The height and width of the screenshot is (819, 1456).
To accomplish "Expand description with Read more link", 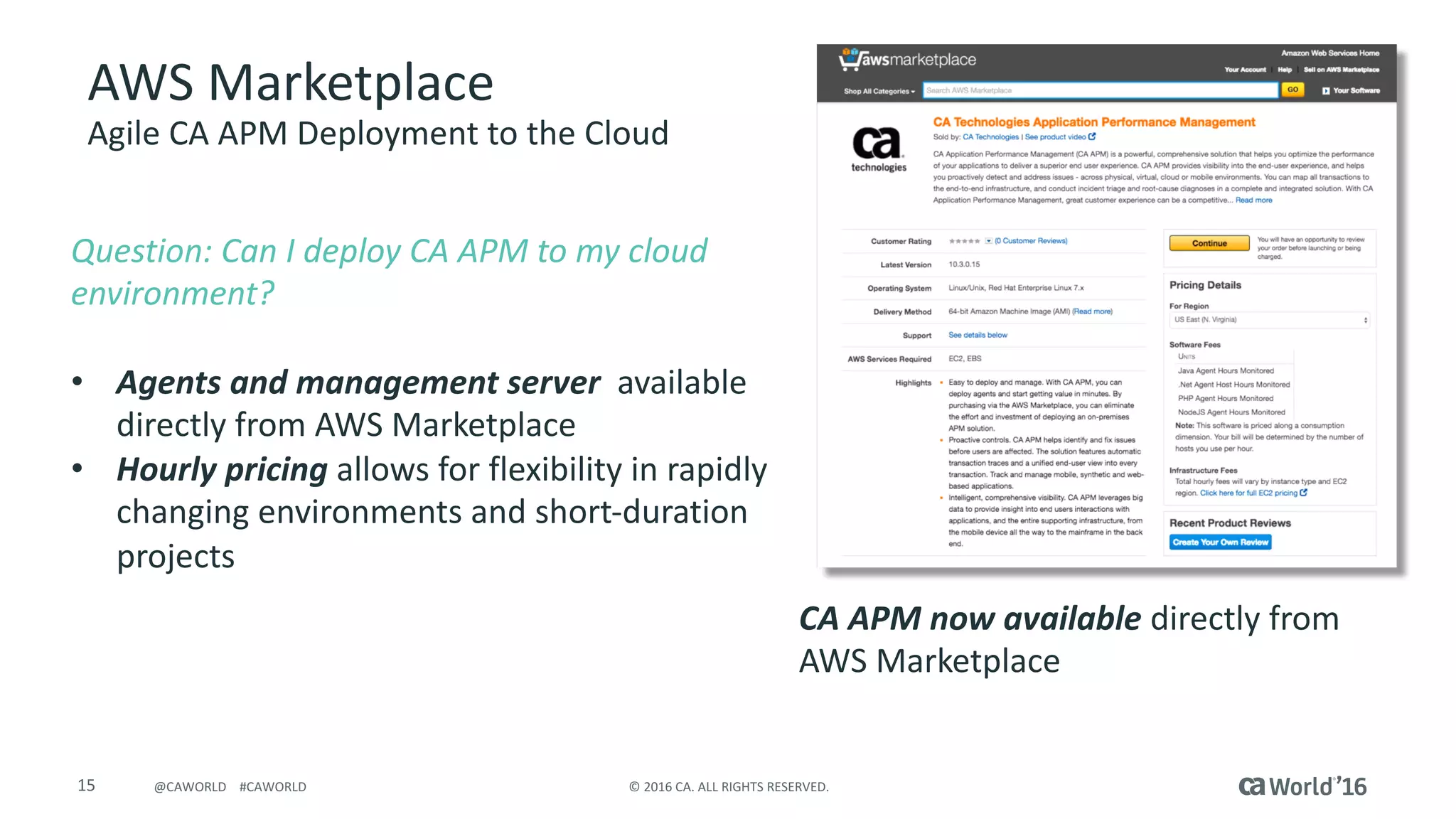I will pos(1253,200).
